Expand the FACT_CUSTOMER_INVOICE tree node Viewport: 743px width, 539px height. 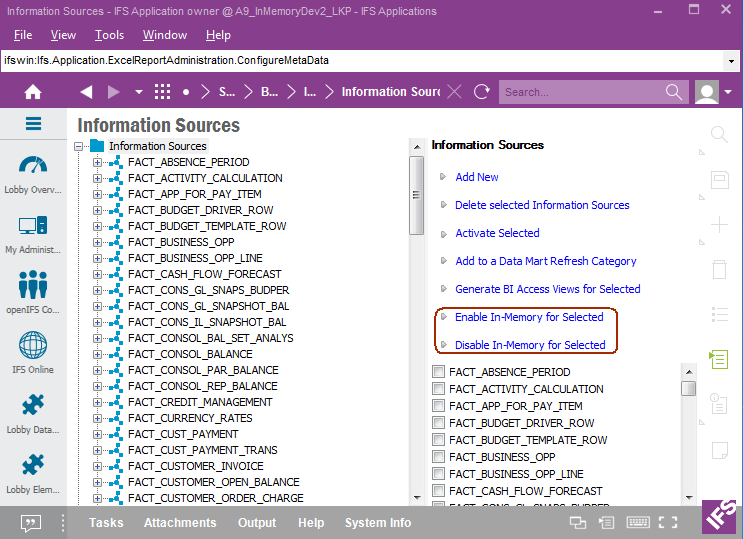coord(97,466)
